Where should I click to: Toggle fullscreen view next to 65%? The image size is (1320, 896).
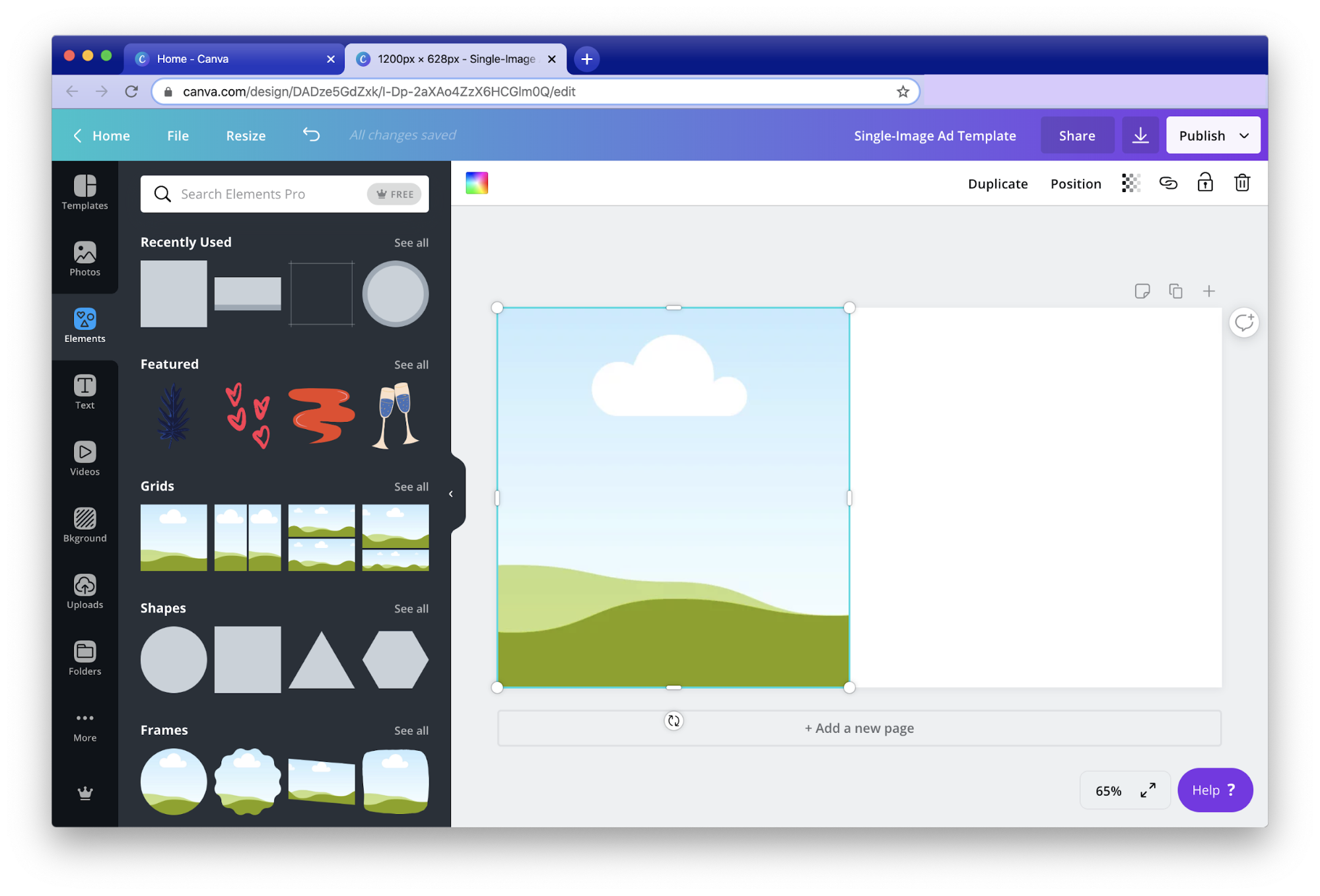click(x=1148, y=790)
